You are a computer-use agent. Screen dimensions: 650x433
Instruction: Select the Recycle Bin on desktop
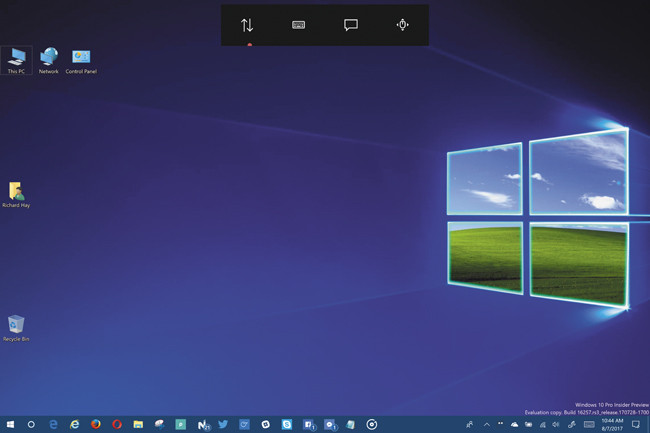point(16,328)
